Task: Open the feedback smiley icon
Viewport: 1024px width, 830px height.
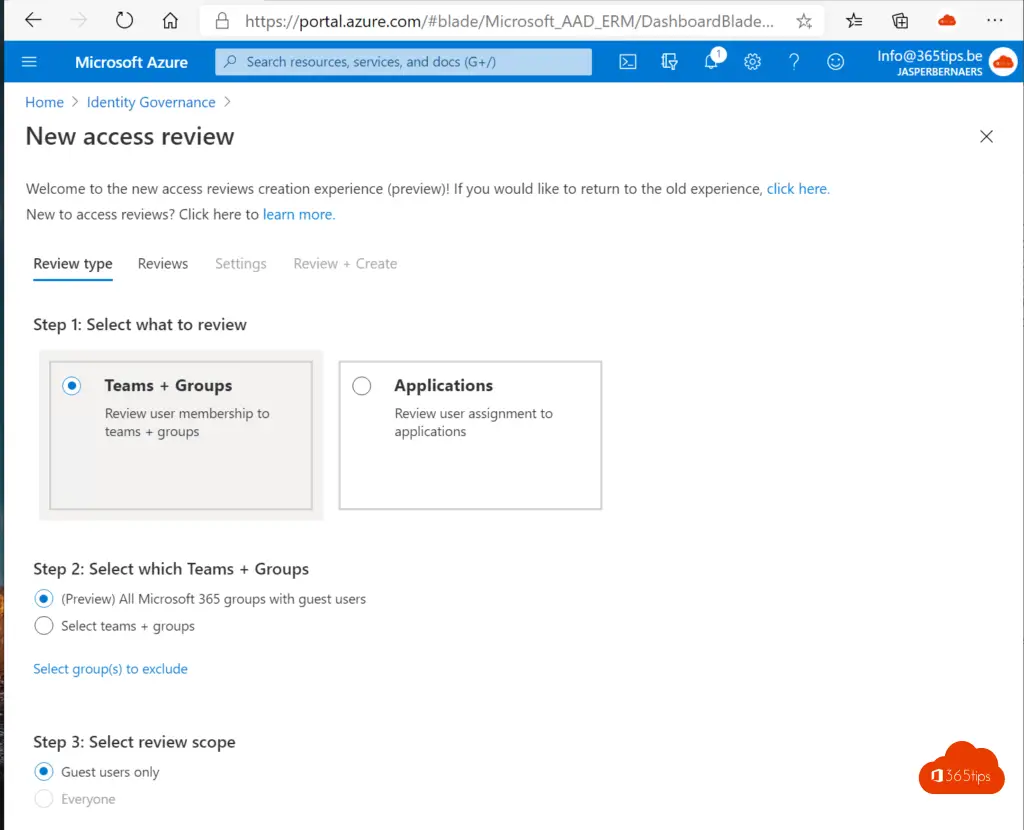Action: [x=835, y=62]
